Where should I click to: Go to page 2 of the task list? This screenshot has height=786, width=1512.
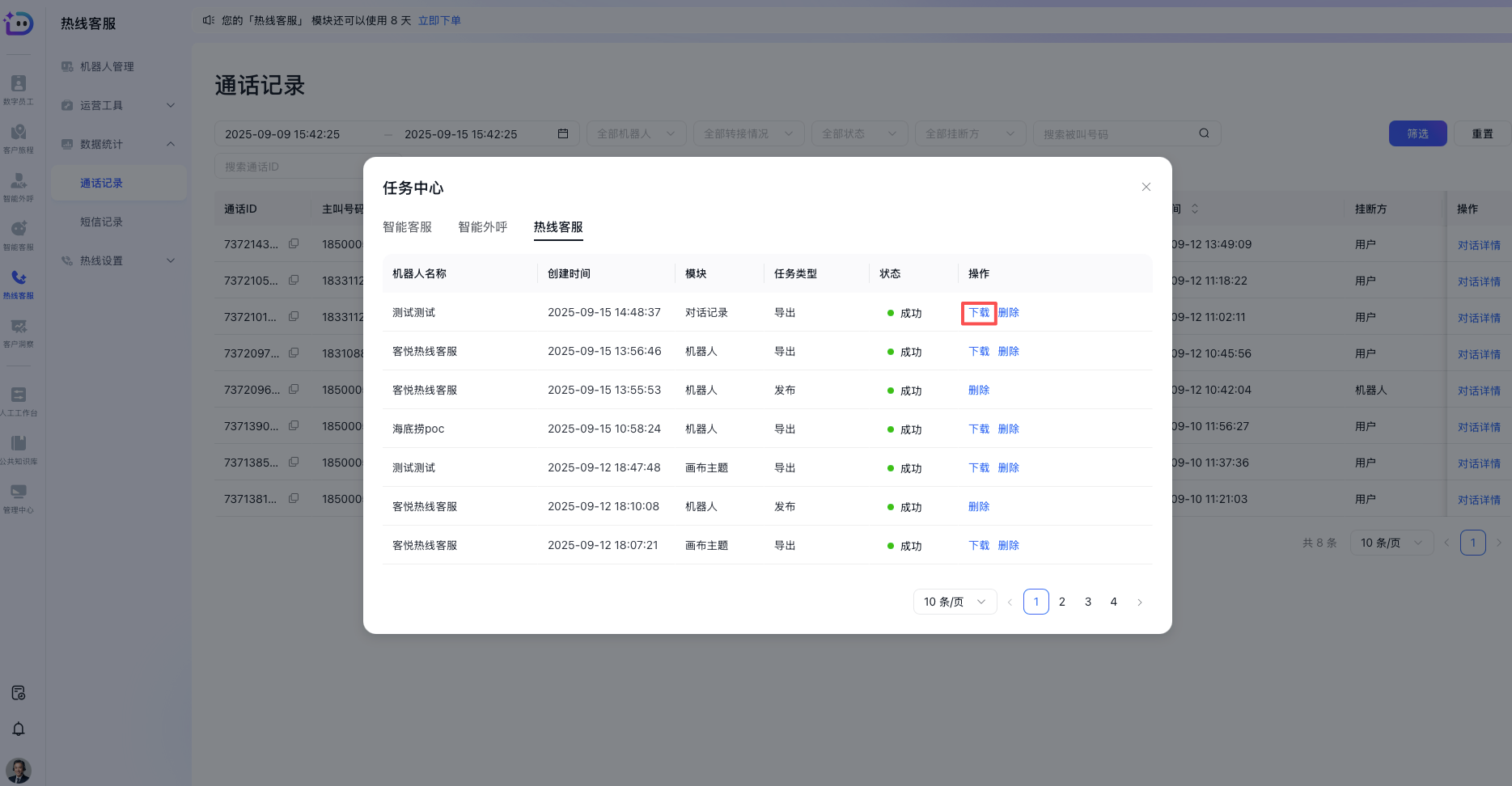point(1061,602)
